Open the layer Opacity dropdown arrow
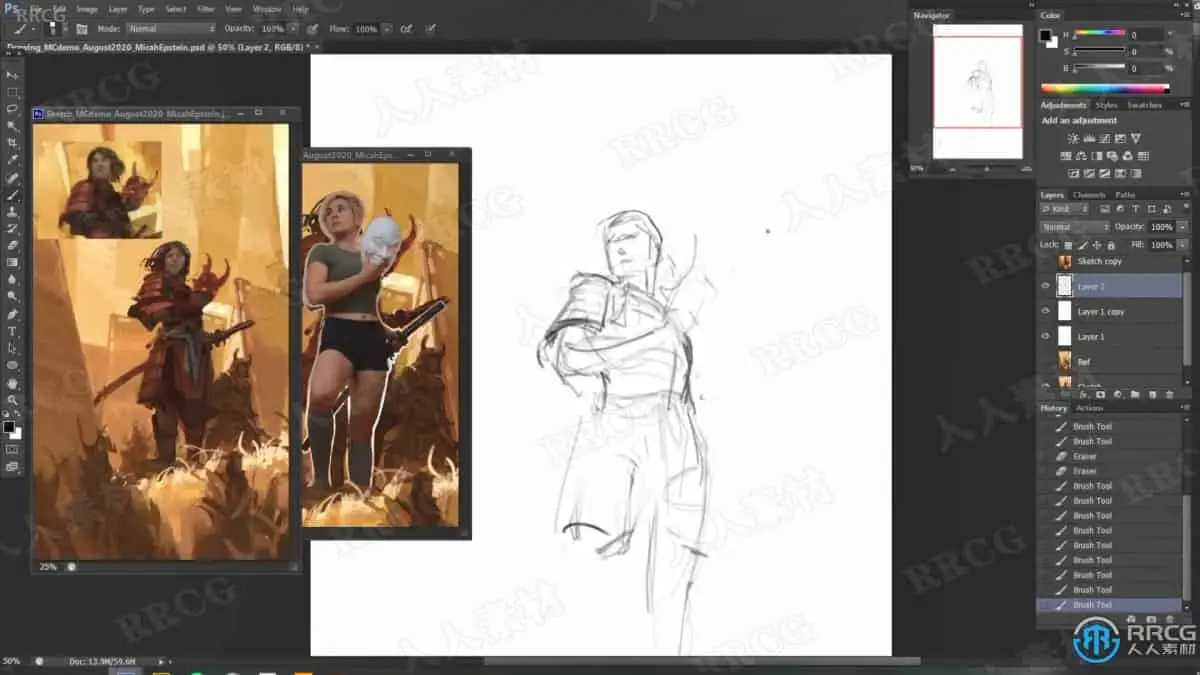 1183,227
